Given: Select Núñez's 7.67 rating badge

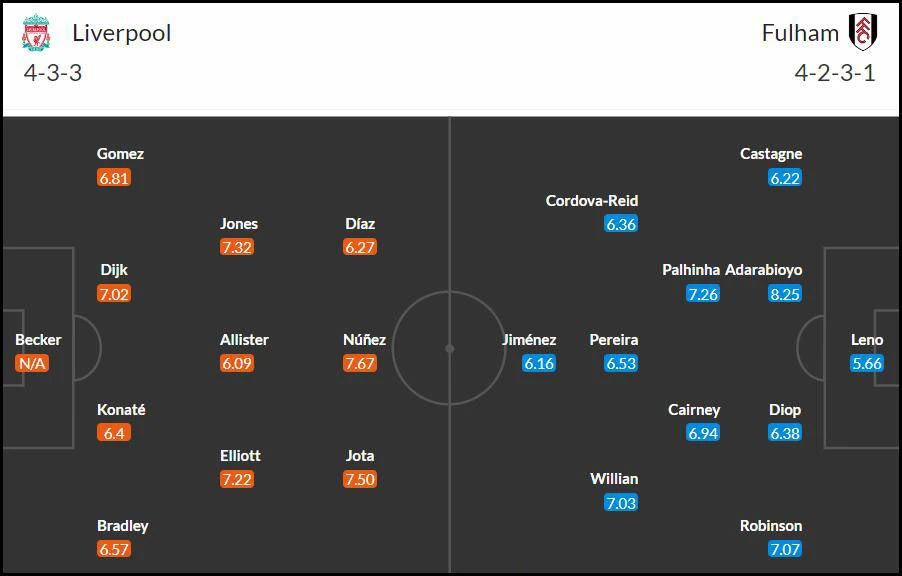Looking at the screenshot, I should pyautogui.click(x=360, y=363).
